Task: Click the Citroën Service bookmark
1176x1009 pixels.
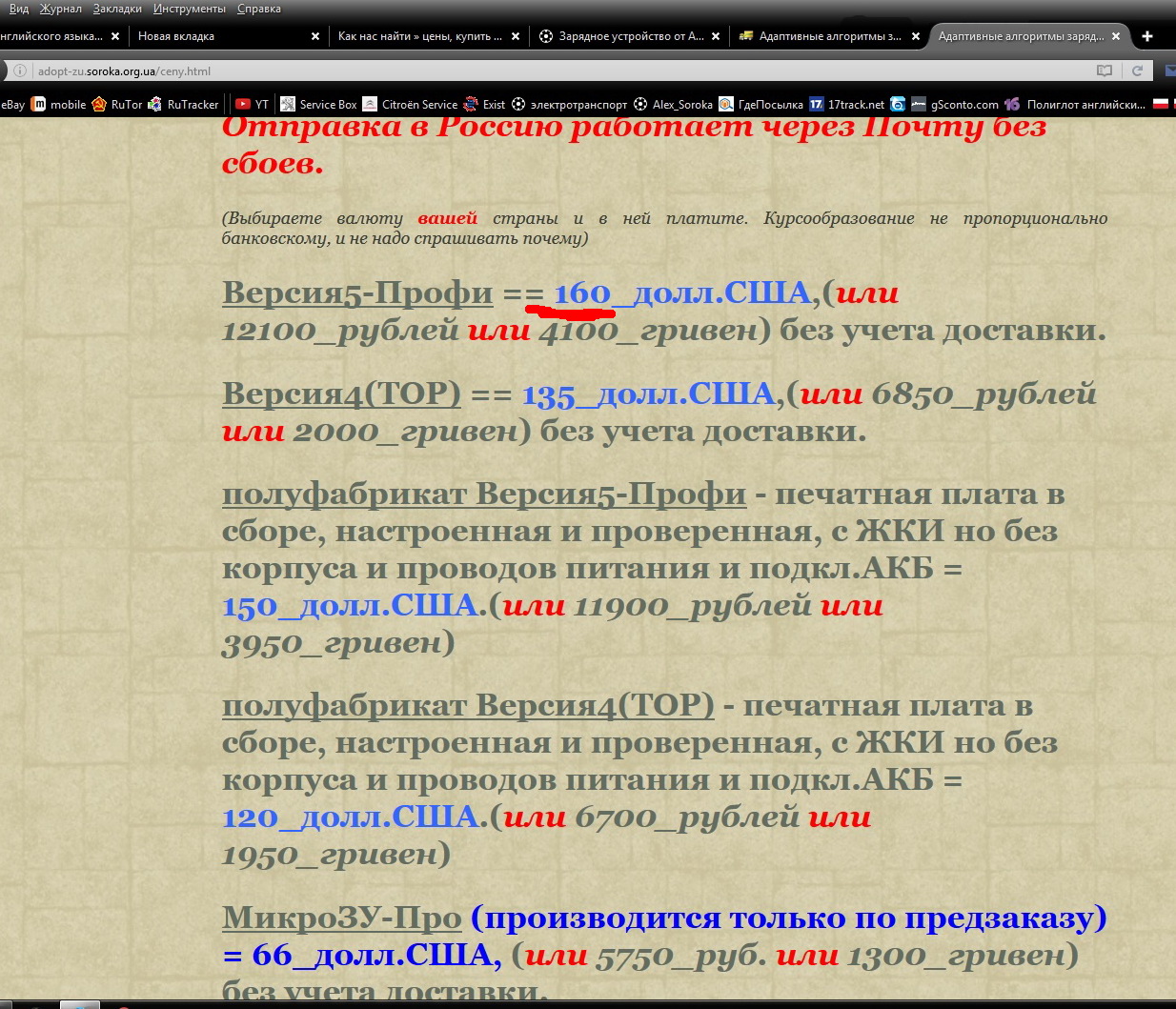Action: click(410, 105)
